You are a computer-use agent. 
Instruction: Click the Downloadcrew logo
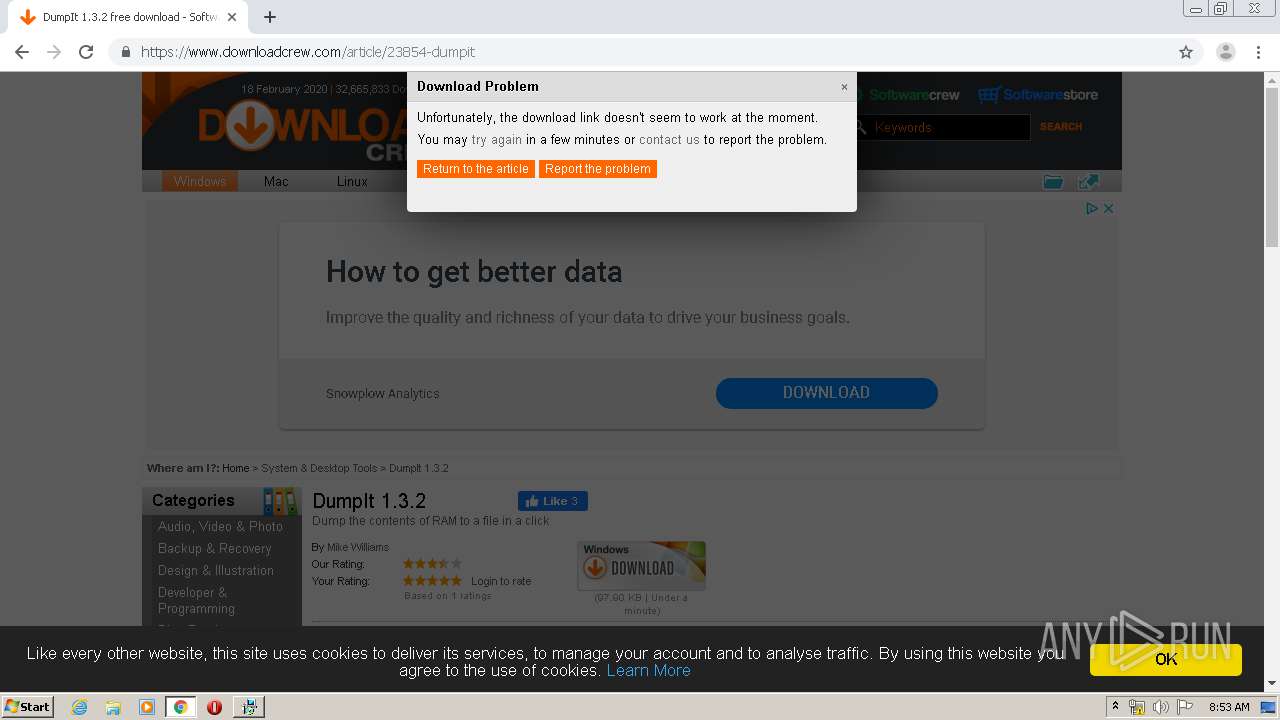[x=300, y=130]
